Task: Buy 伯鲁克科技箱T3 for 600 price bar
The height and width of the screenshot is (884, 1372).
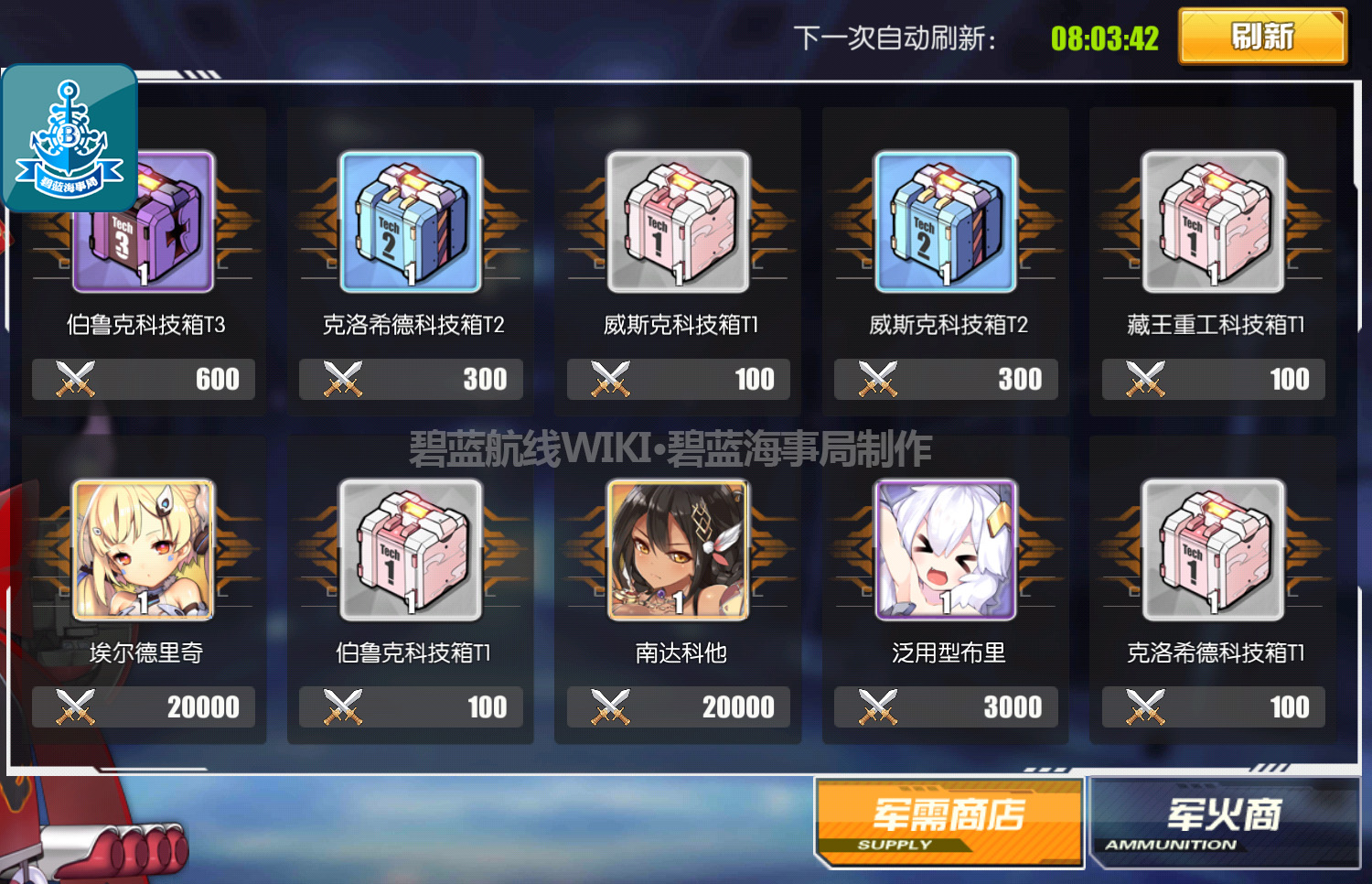Action: 144,379
